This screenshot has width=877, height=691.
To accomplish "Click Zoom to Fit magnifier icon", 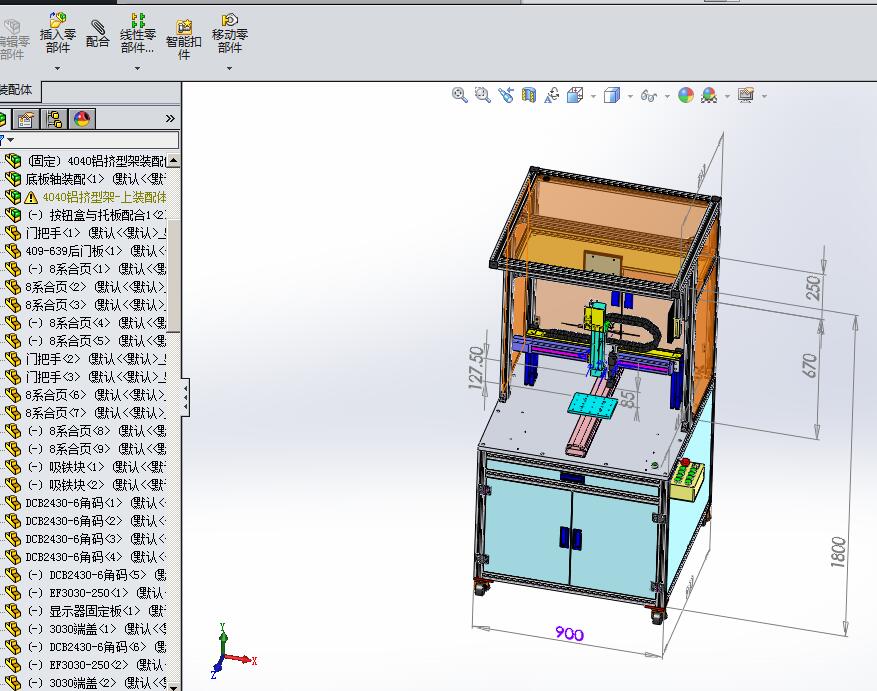I will tap(459, 95).
